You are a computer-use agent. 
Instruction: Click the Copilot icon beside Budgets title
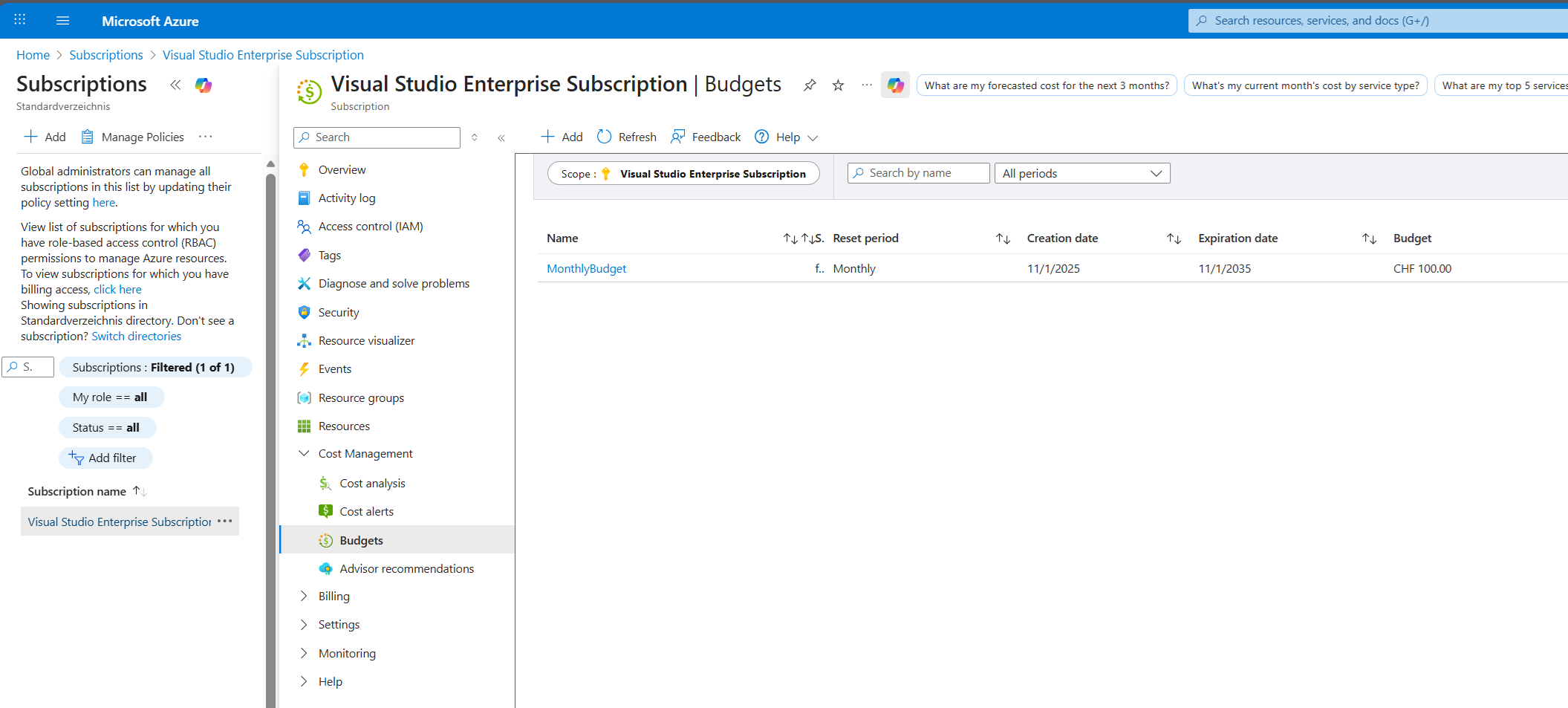click(x=895, y=85)
